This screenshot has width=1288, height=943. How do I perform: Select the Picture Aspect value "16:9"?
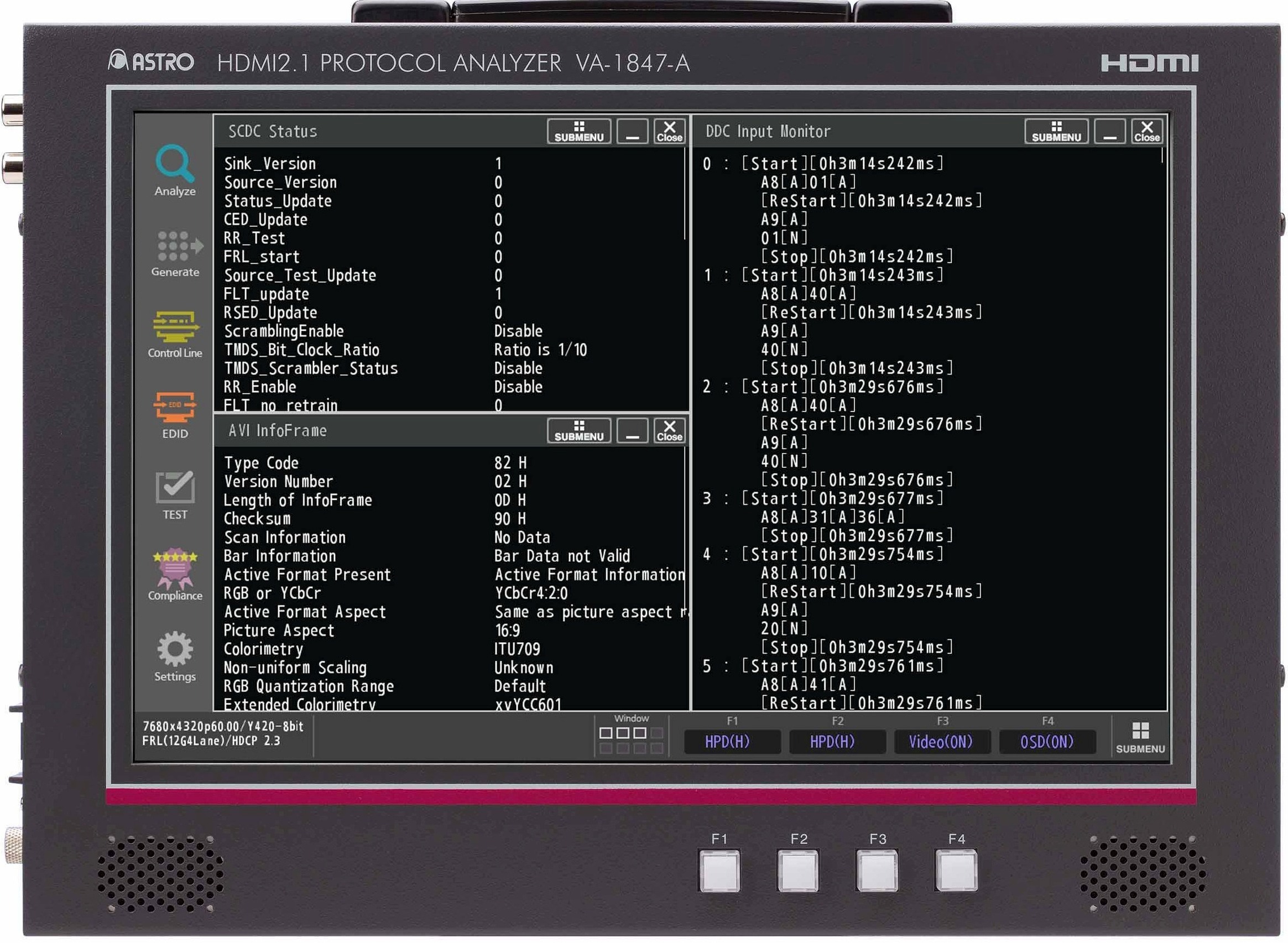pyautogui.click(x=507, y=630)
